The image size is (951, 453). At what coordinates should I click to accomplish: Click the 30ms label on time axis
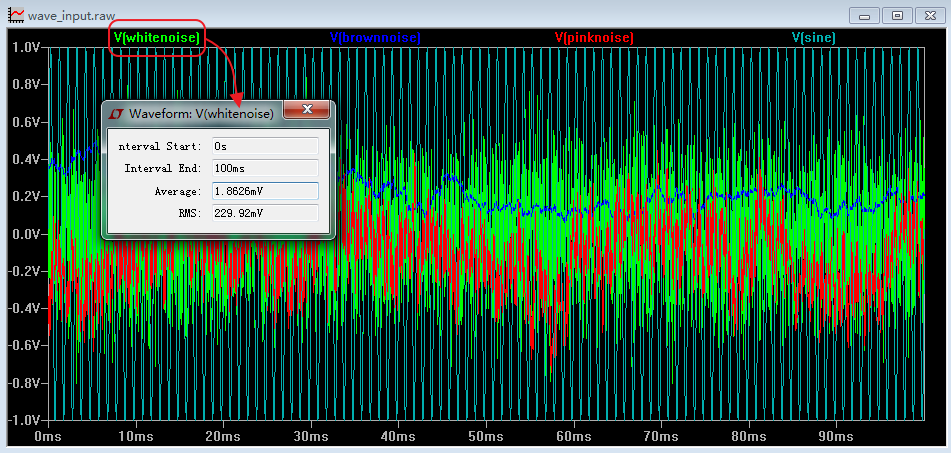point(311,437)
